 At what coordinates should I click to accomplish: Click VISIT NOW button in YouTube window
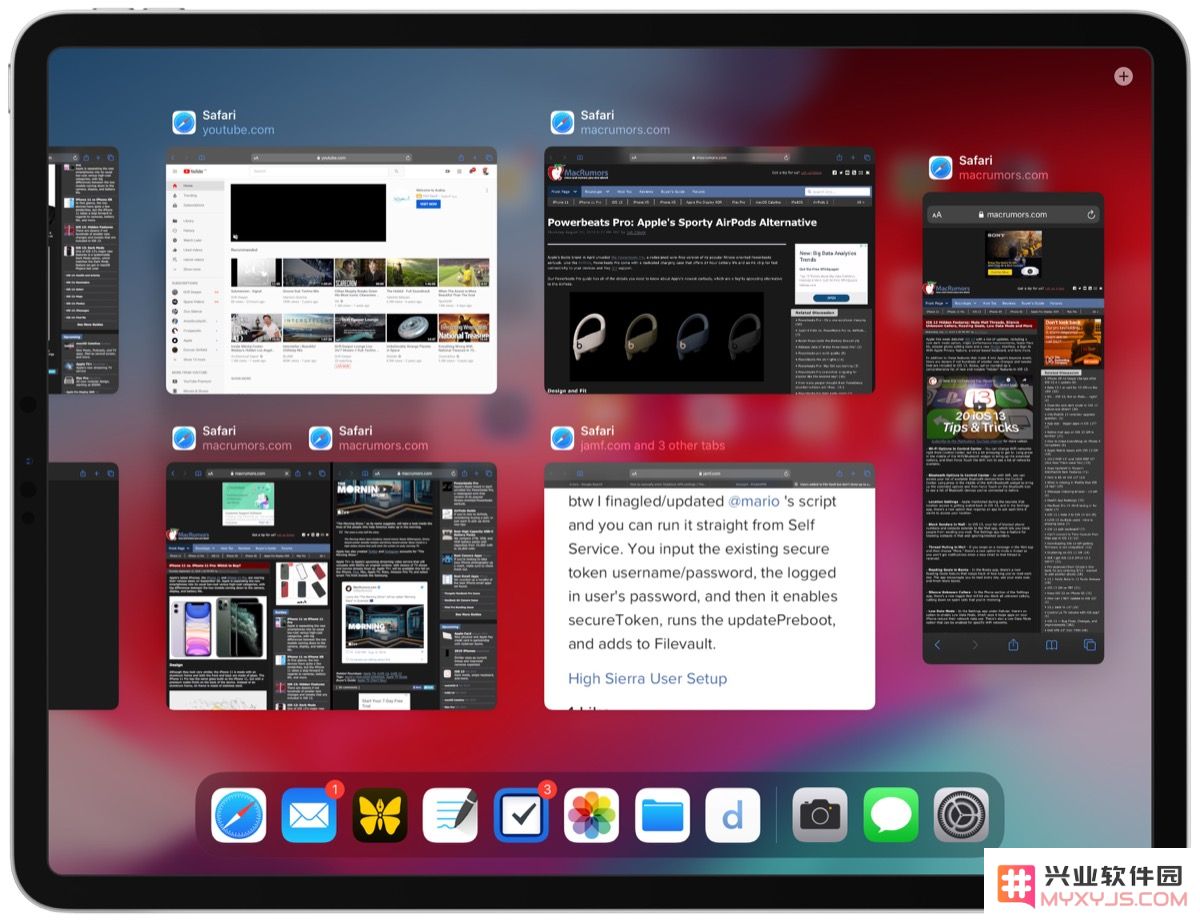coord(429,203)
